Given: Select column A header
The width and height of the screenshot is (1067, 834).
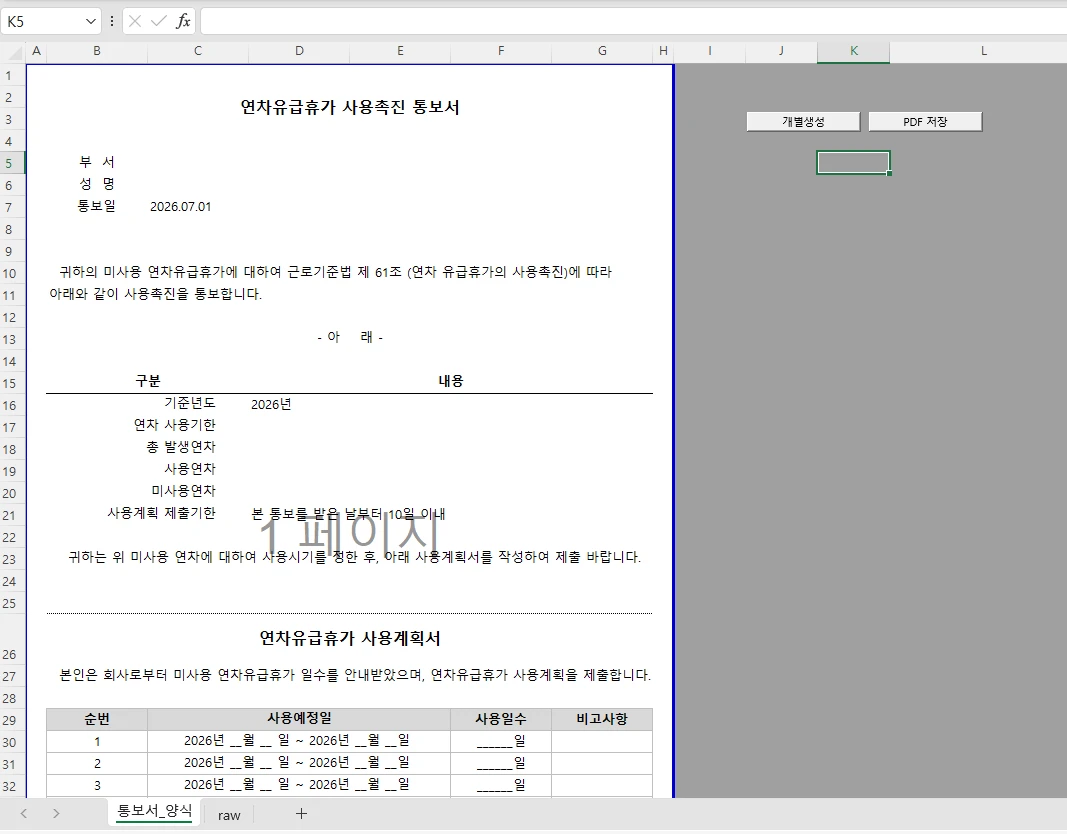Looking at the screenshot, I should tap(36, 51).
